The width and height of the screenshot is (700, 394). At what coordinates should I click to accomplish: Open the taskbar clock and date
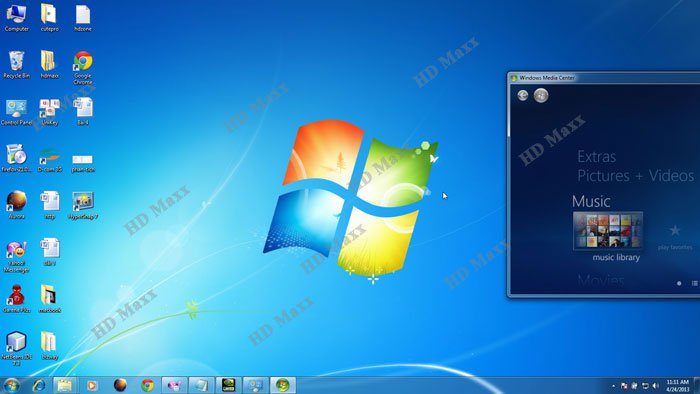(678, 386)
